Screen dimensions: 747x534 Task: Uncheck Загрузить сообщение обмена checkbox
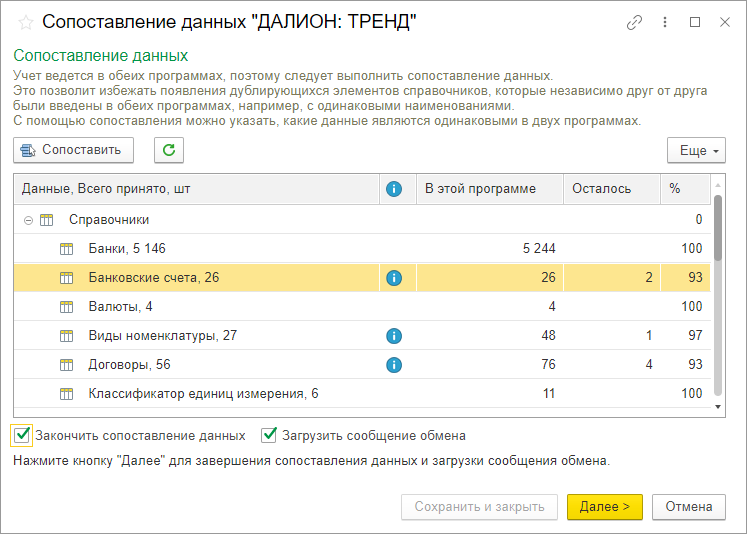(269, 435)
